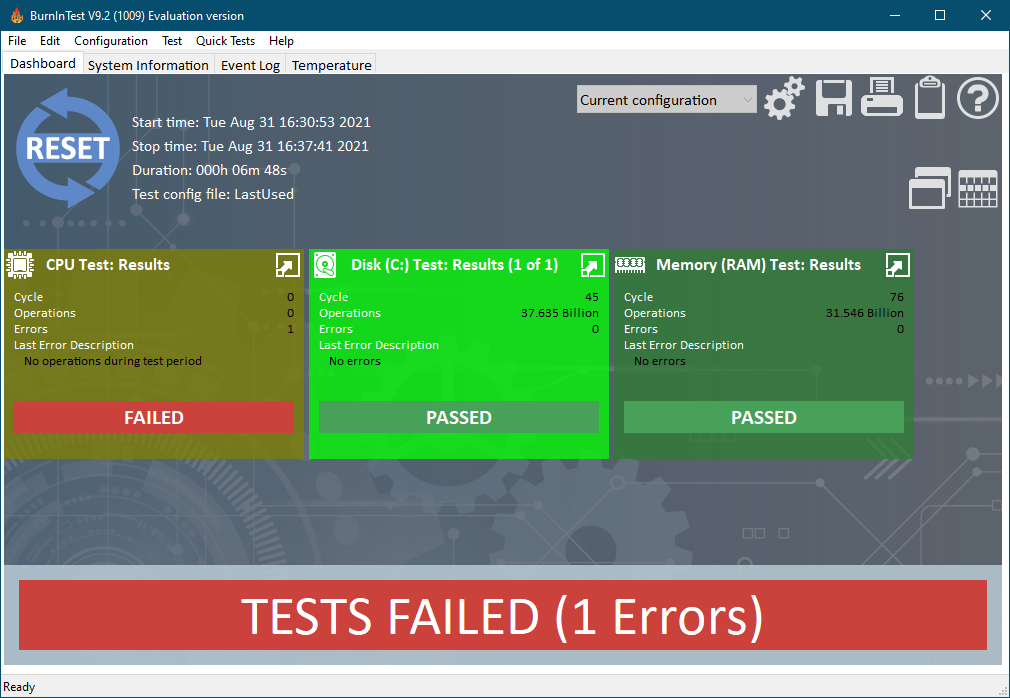The height and width of the screenshot is (698, 1010).
Task: Switch to the Event Log tab
Action: [250, 65]
